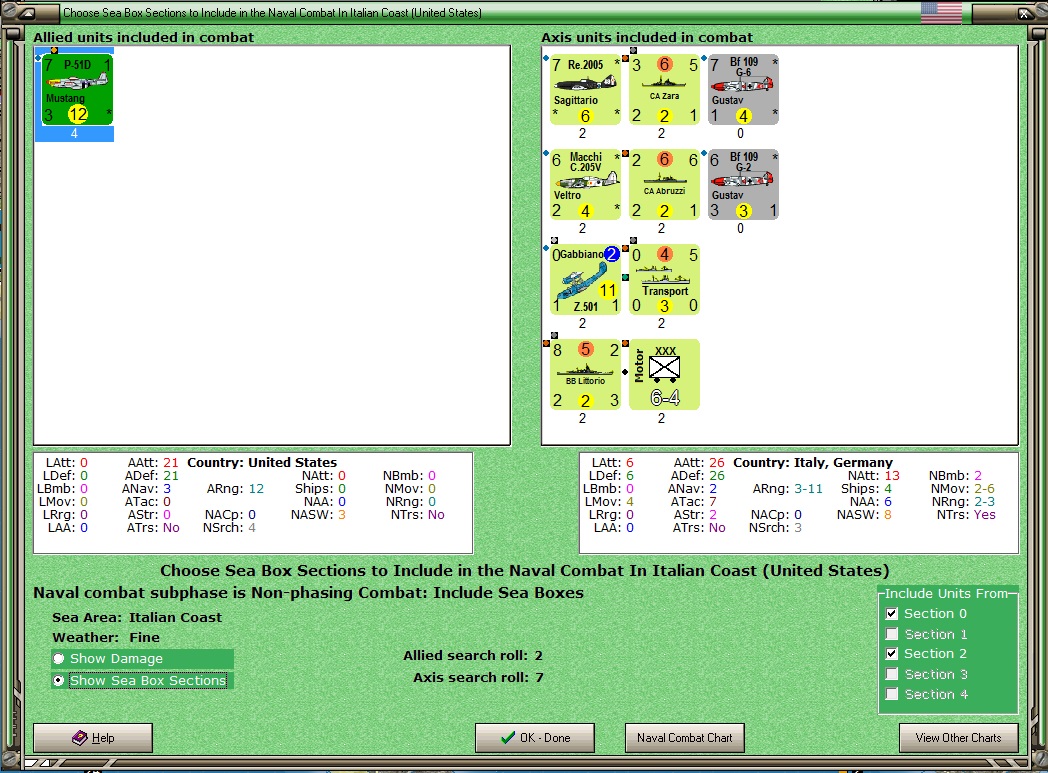This screenshot has width=1048, height=773.
Task: Click the Axis ARng value 3-11
Action: (808, 488)
